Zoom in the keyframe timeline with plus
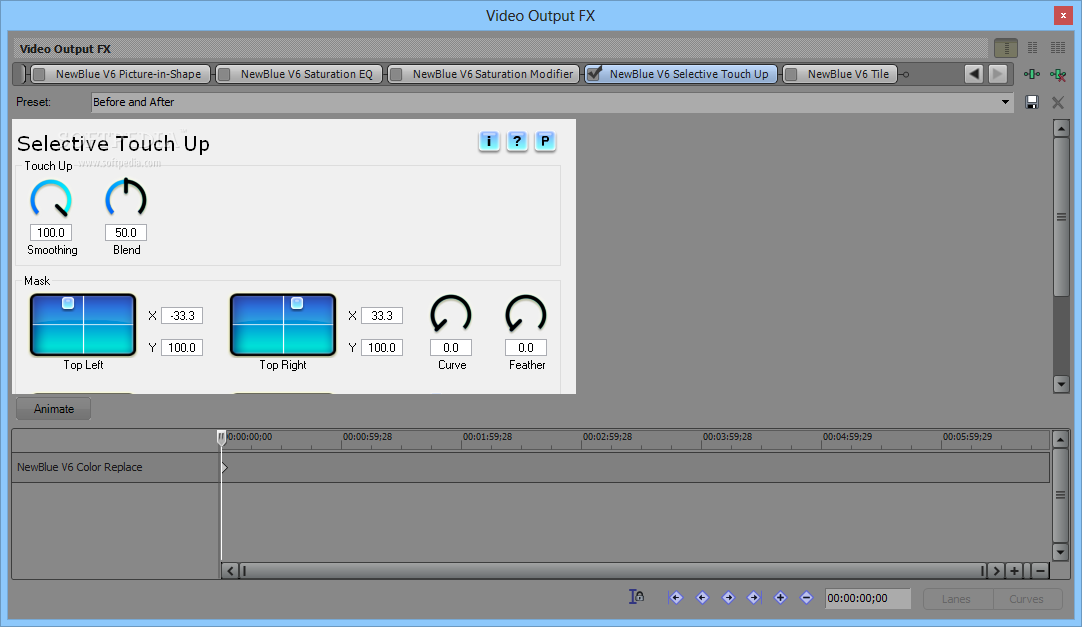The width and height of the screenshot is (1082, 627). tap(1014, 570)
